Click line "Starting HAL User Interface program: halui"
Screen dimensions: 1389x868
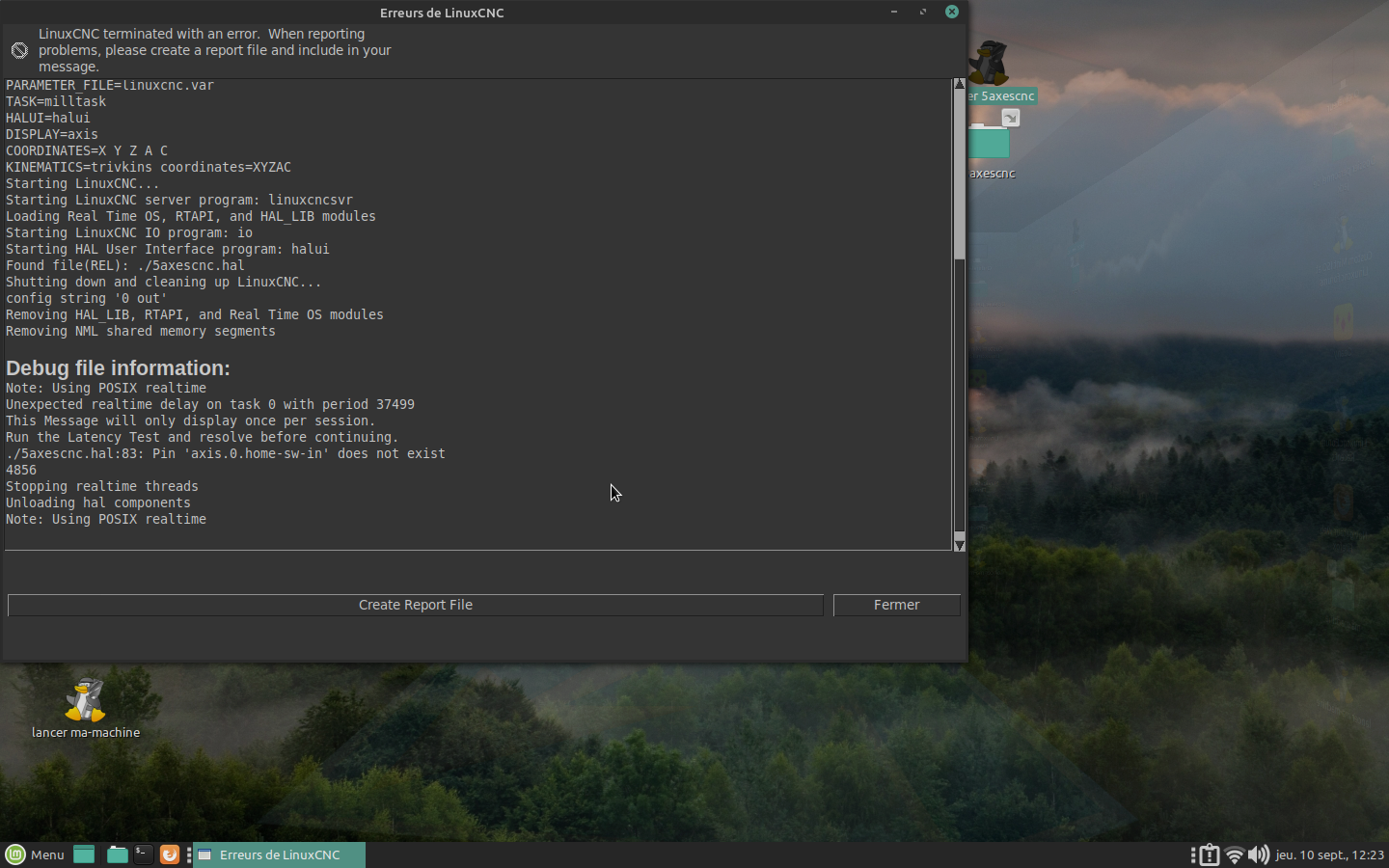(x=168, y=249)
